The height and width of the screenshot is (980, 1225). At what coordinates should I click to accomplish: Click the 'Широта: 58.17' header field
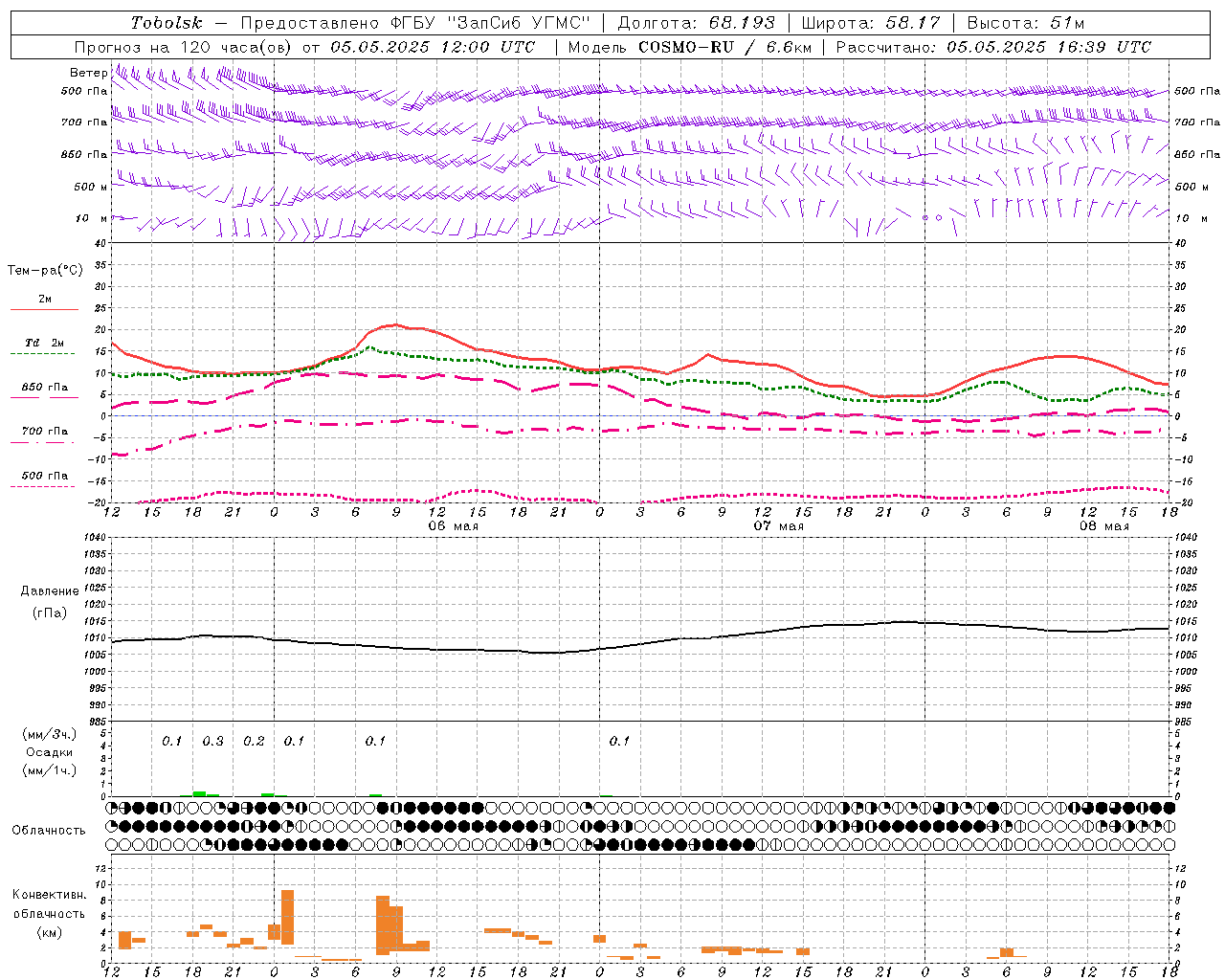point(871,23)
